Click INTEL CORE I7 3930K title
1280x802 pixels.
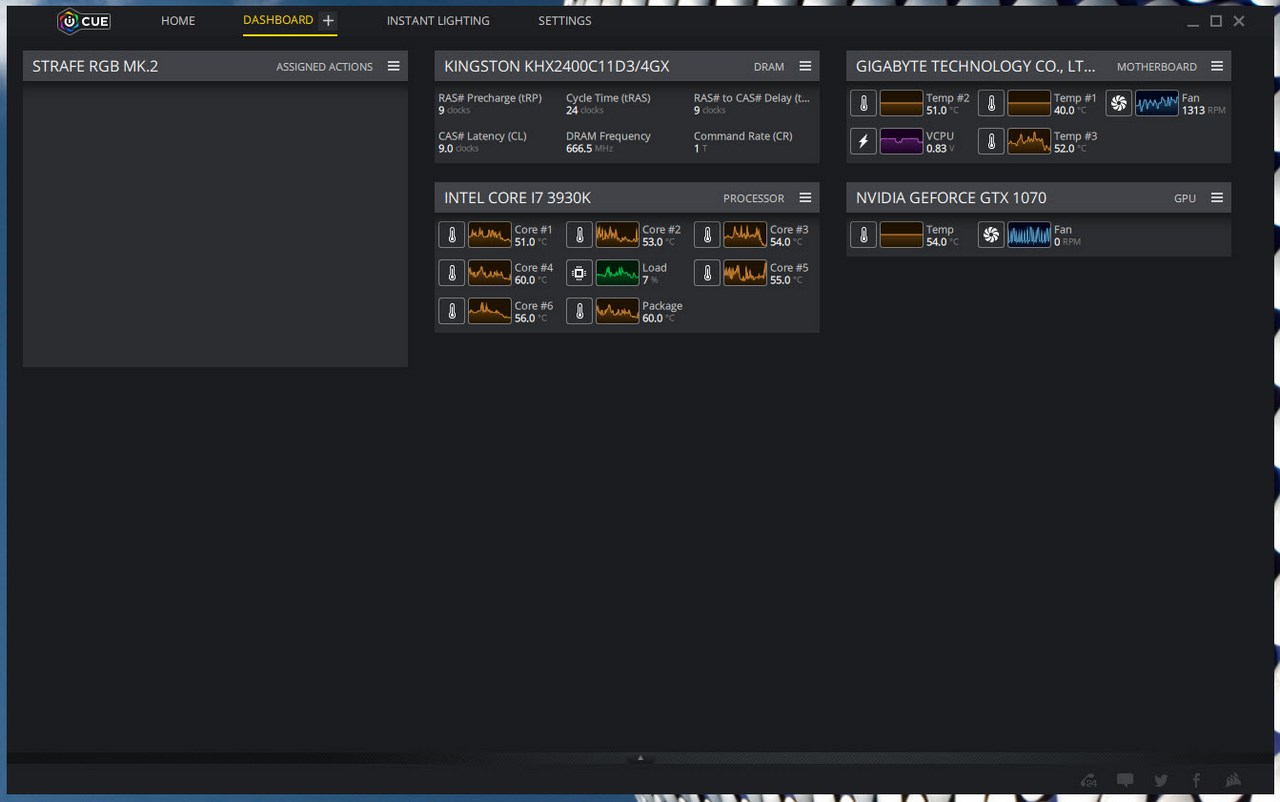[x=518, y=198]
